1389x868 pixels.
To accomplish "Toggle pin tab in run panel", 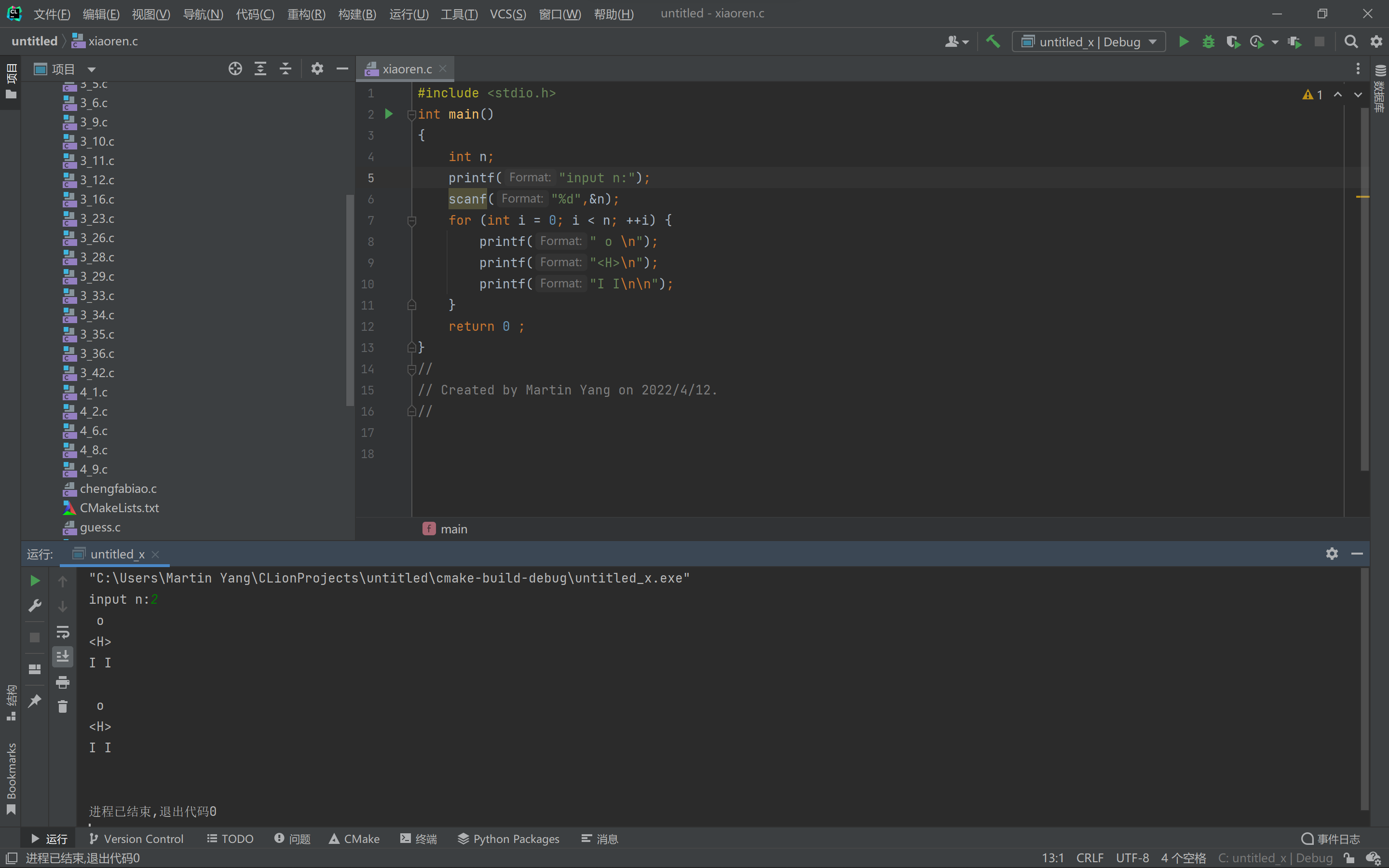I will [34, 700].
